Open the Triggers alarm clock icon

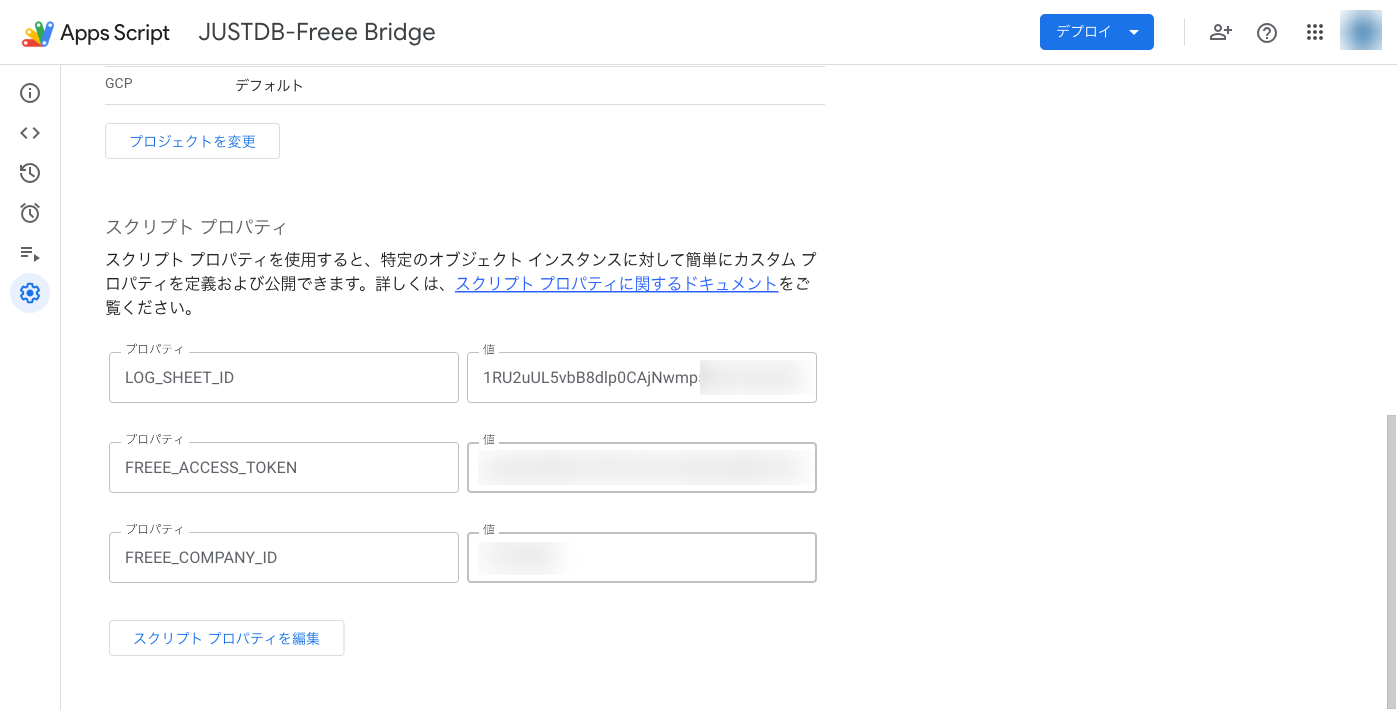click(x=30, y=213)
